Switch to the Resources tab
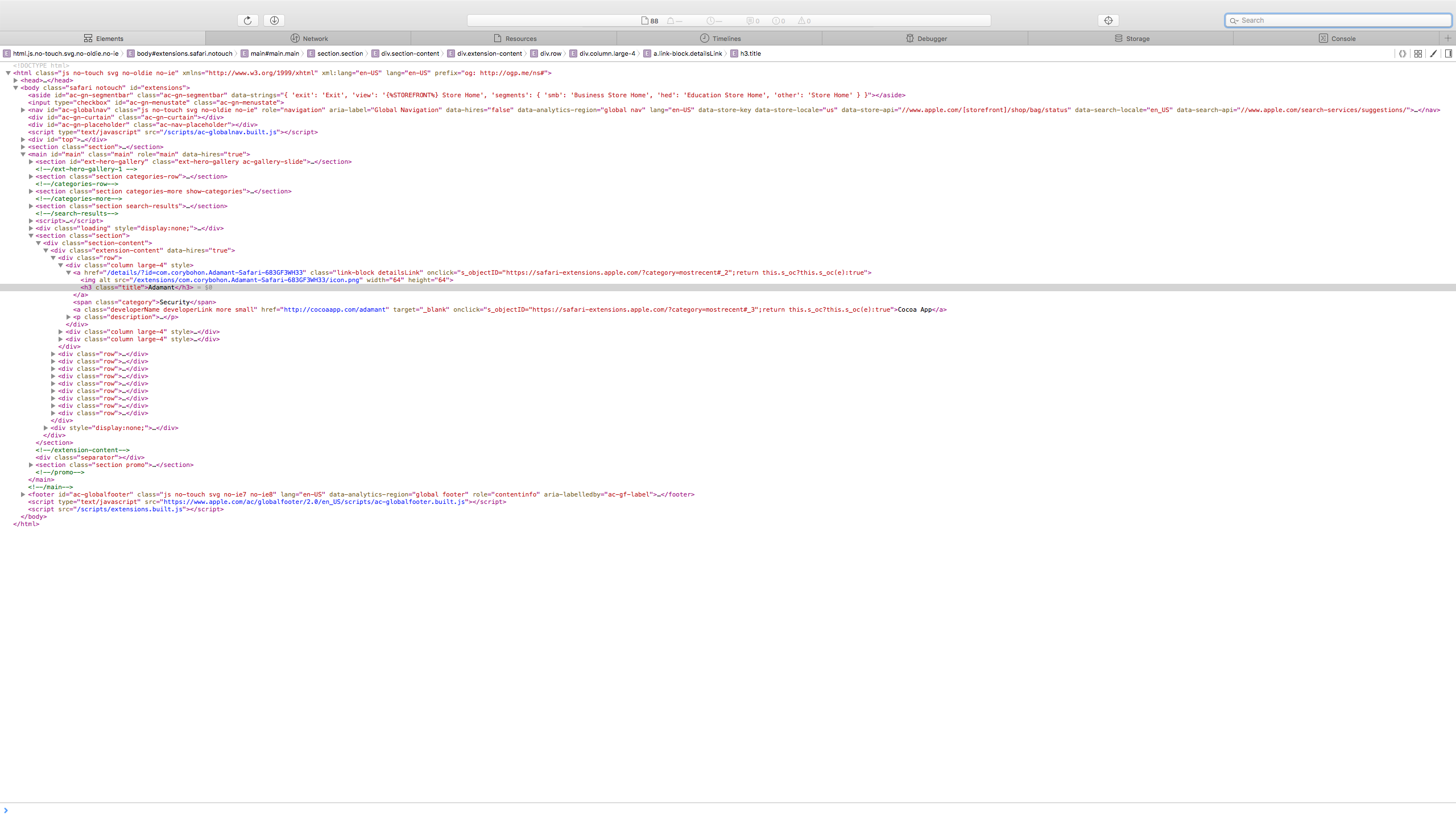This screenshot has height=819, width=1456. click(x=515, y=39)
